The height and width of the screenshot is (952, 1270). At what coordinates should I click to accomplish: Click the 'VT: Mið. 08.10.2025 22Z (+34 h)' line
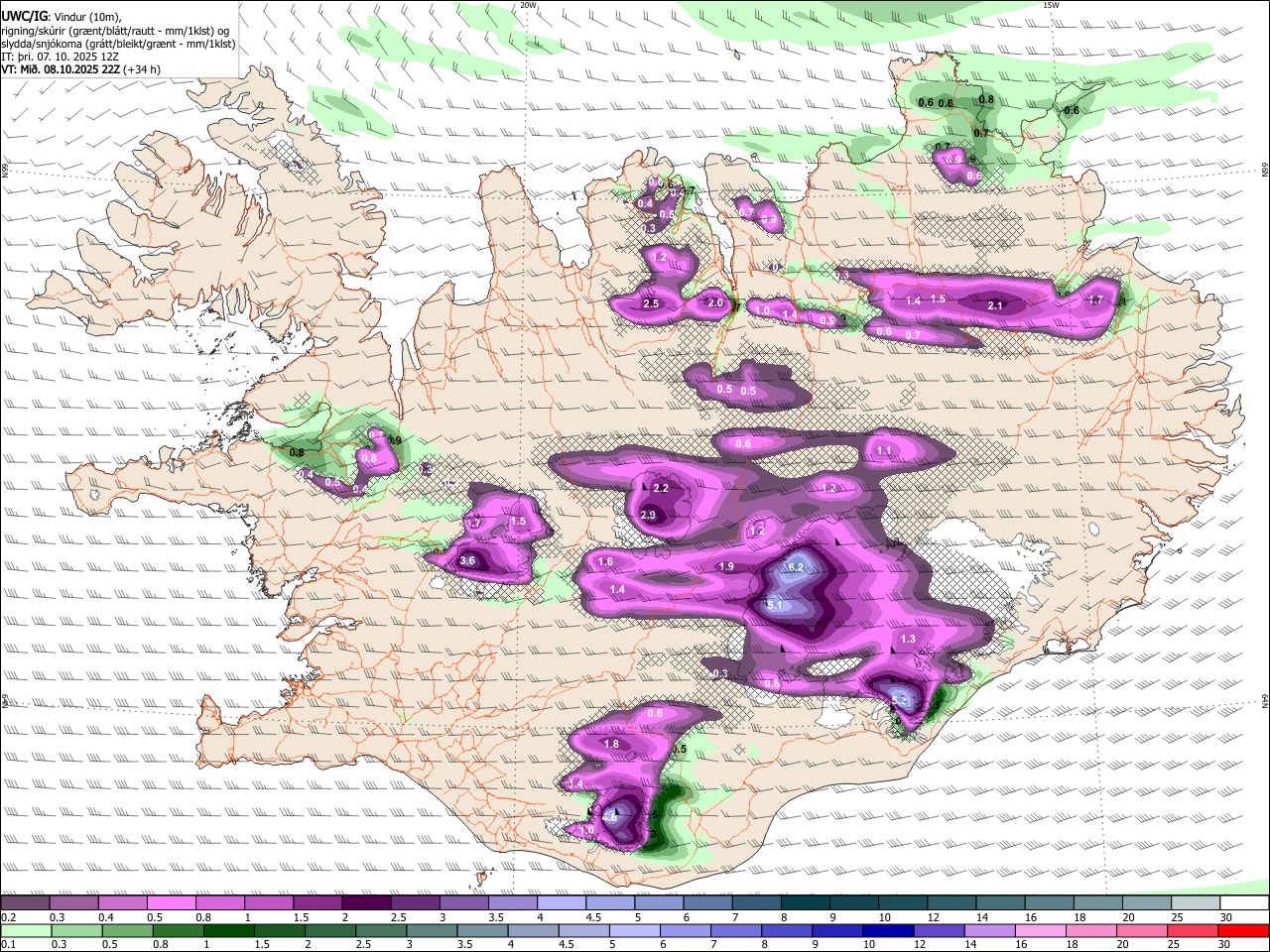pos(80,69)
